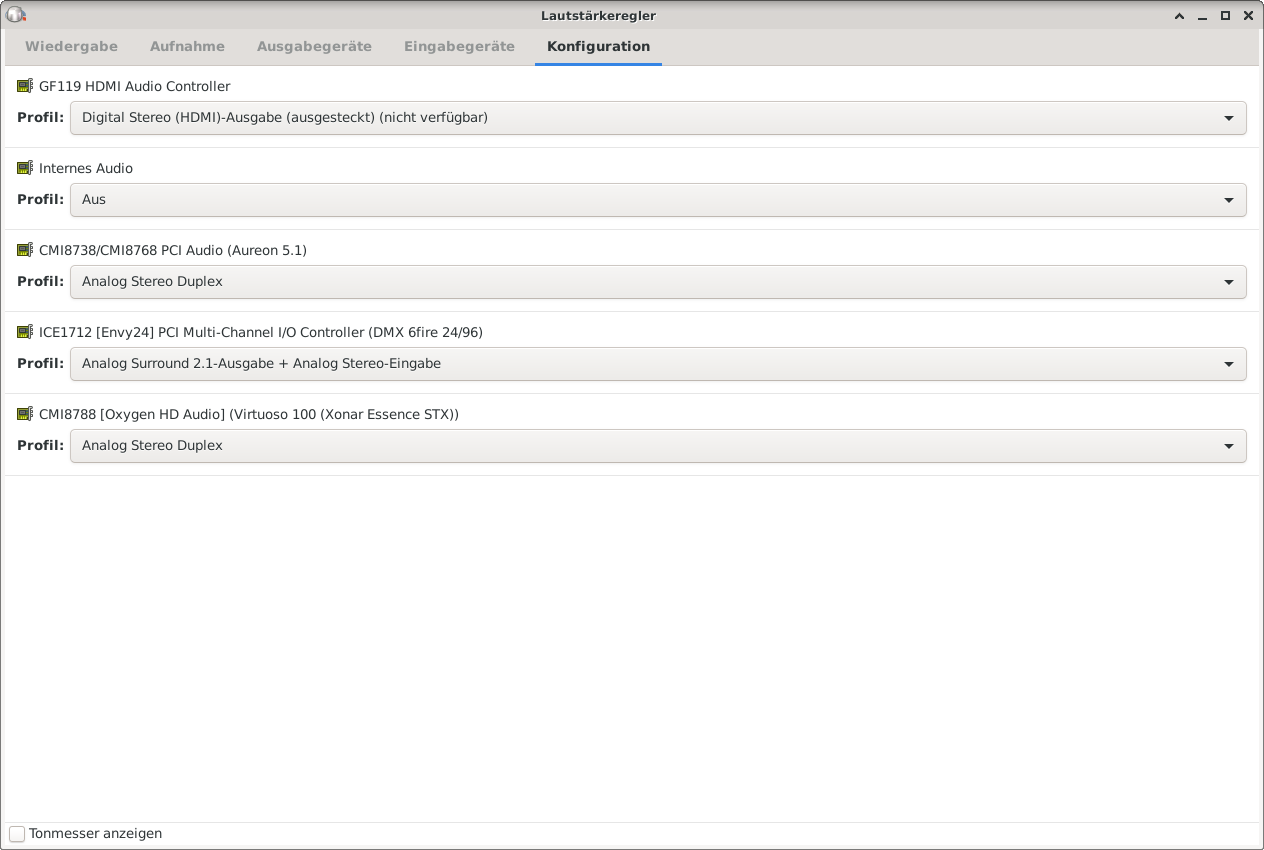This screenshot has height=850, width=1264.
Task: Expand the Aureon 5.1 profile dropdown
Action: [658, 282]
